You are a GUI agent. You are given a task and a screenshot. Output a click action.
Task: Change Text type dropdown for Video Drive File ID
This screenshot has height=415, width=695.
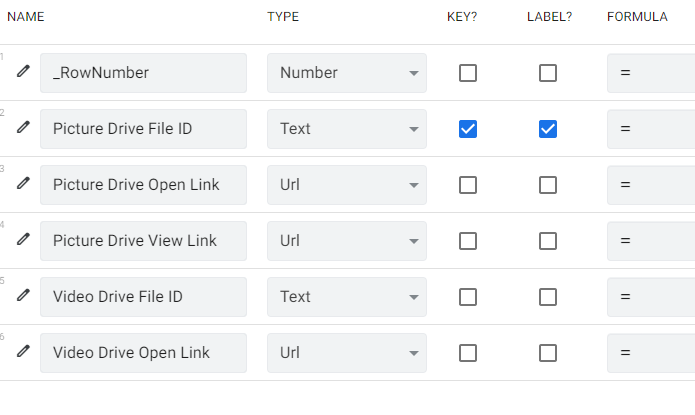[x=347, y=297]
